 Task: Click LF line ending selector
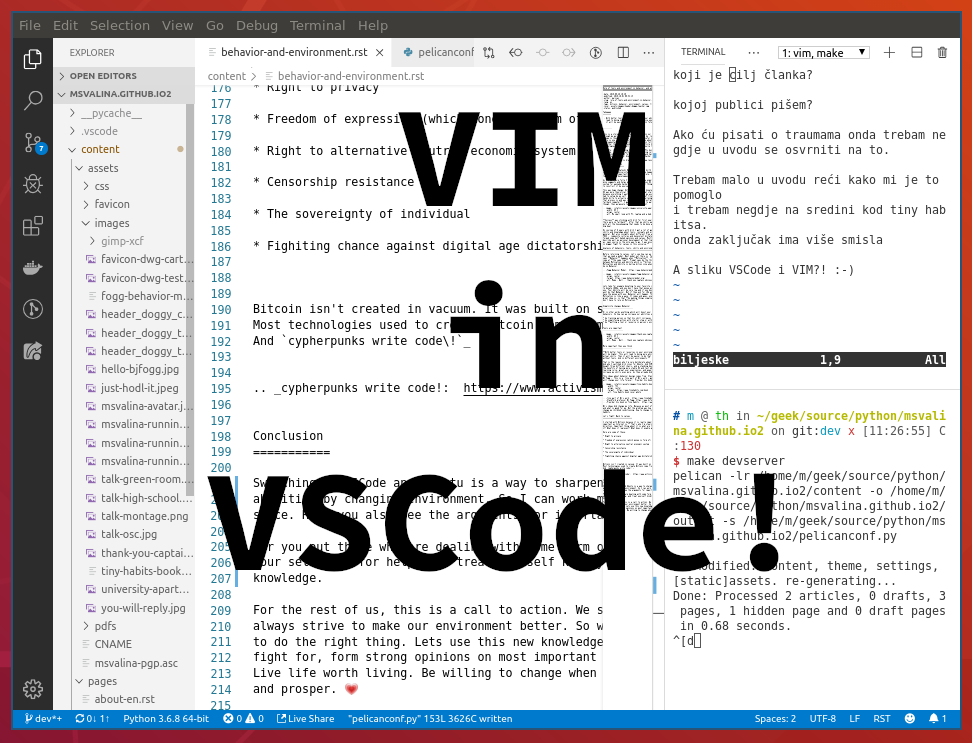[x=854, y=719]
